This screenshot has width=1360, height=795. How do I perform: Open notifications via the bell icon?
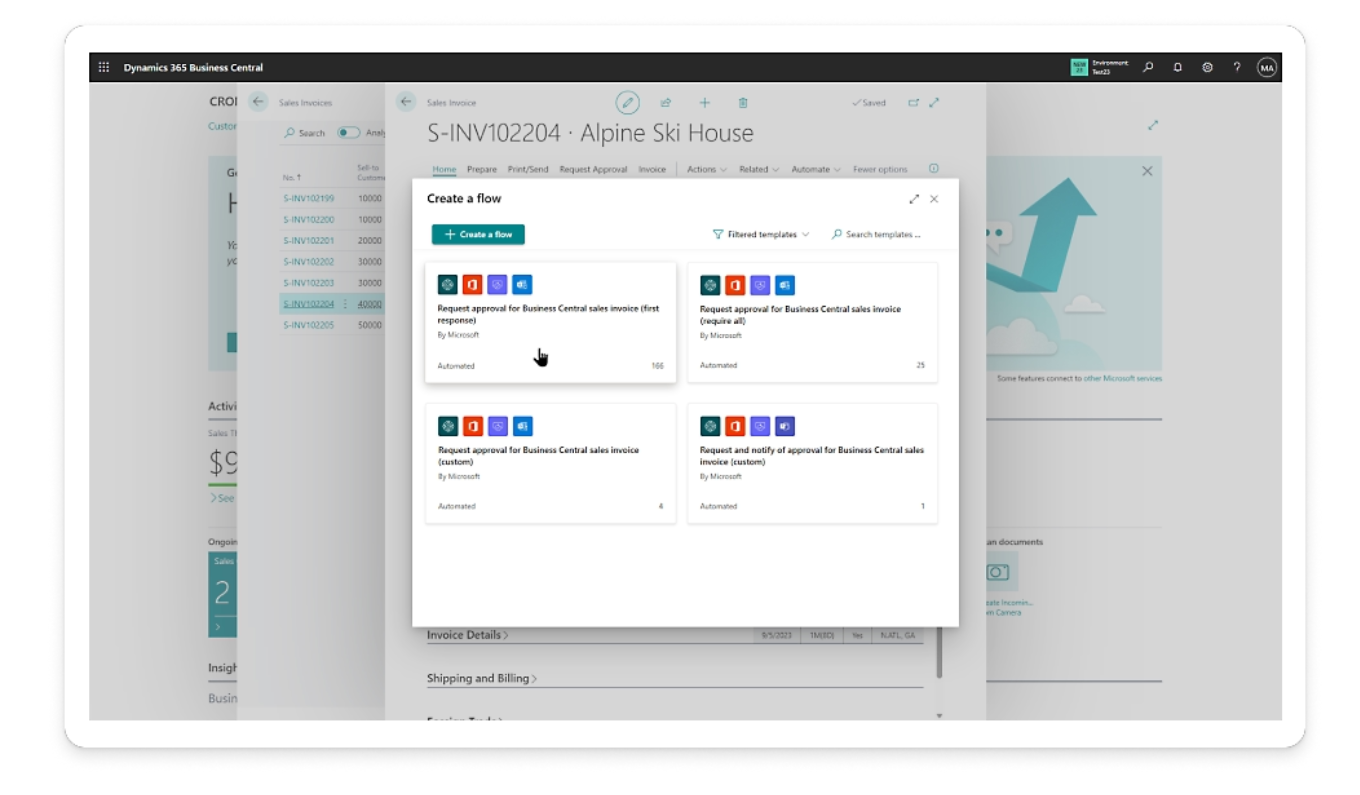pos(1178,67)
